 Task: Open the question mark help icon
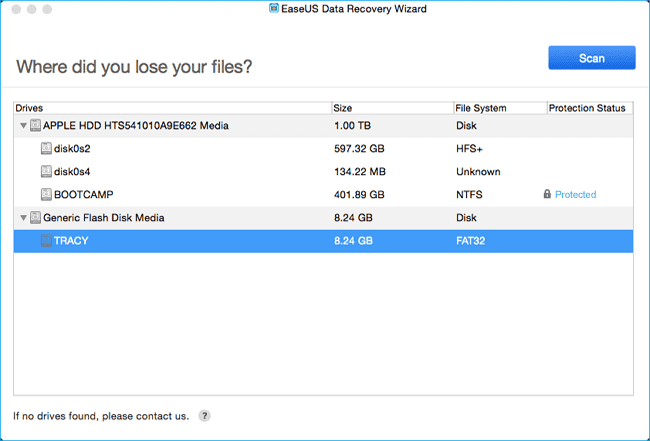[204, 415]
